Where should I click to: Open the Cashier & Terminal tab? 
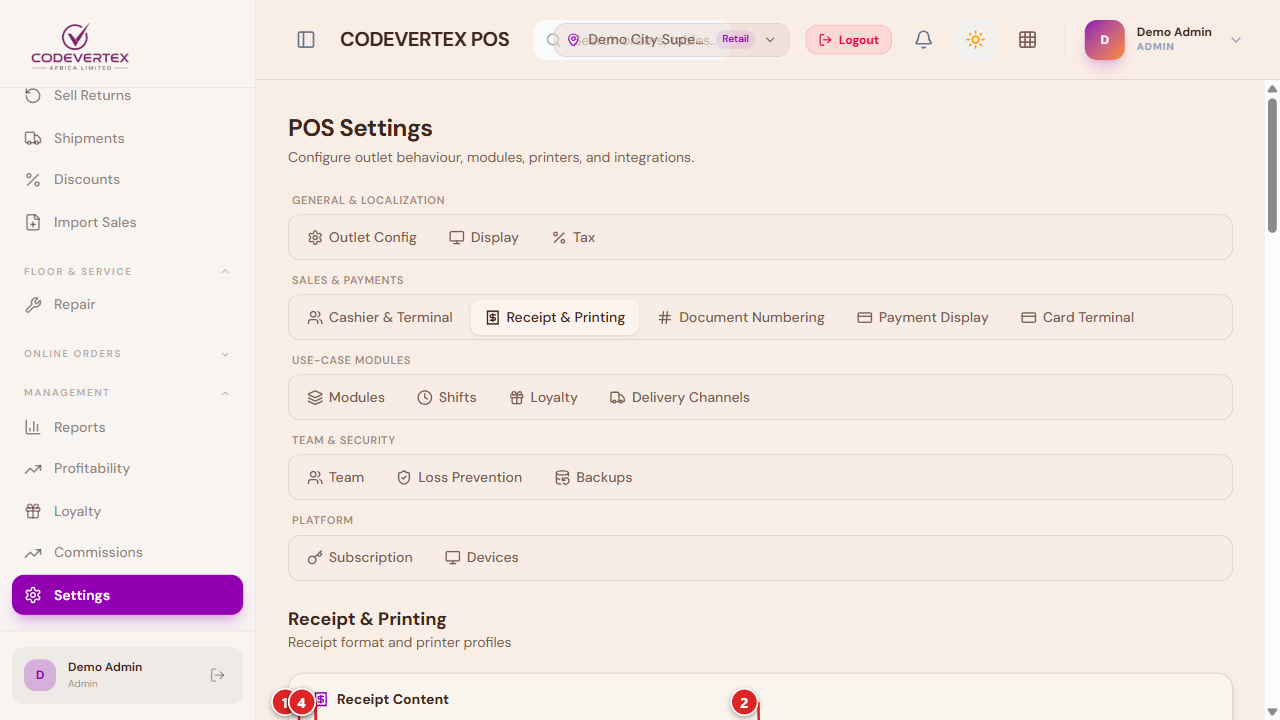(x=380, y=317)
